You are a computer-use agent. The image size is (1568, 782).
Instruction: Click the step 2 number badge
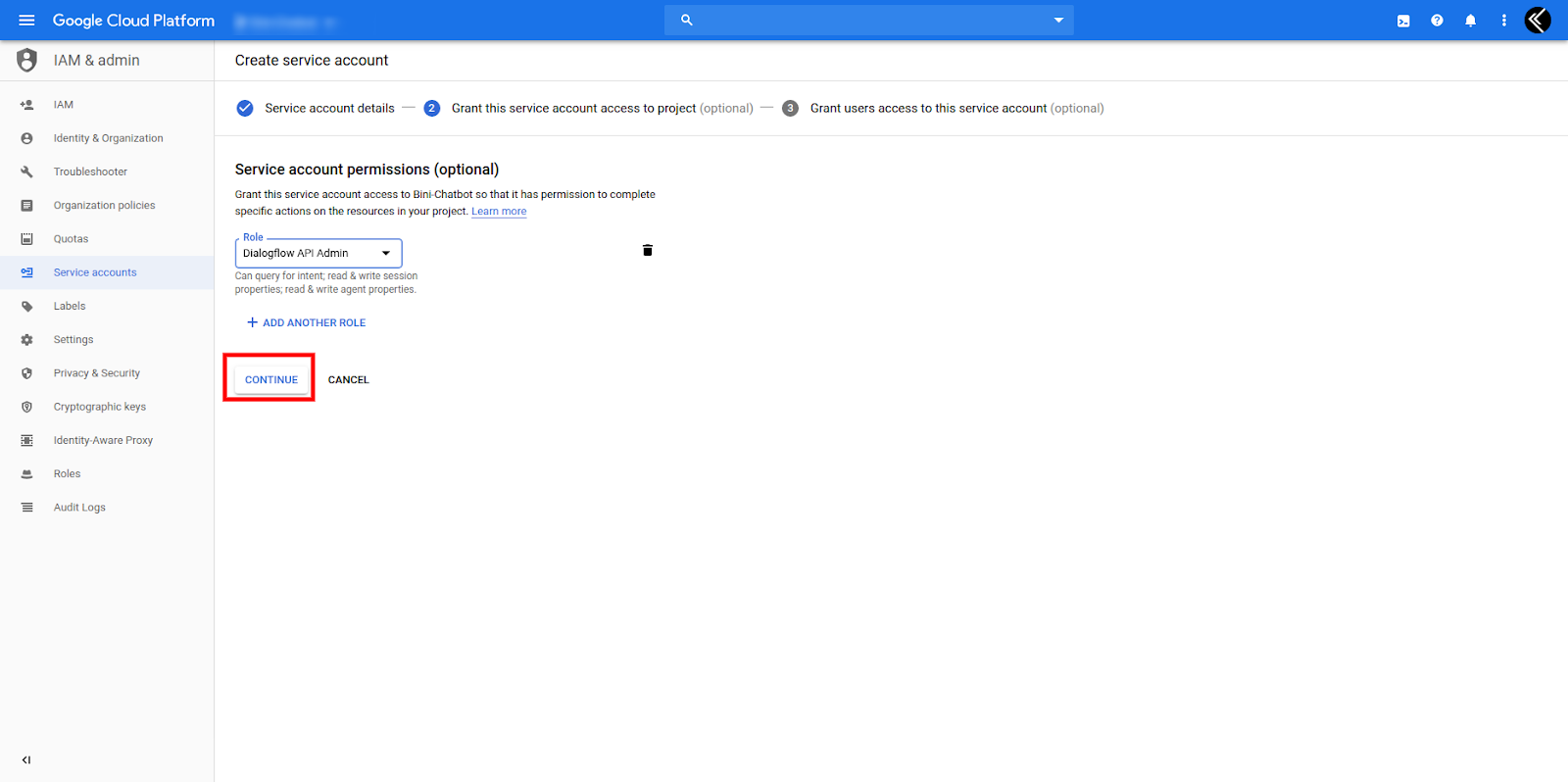pyautogui.click(x=431, y=108)
